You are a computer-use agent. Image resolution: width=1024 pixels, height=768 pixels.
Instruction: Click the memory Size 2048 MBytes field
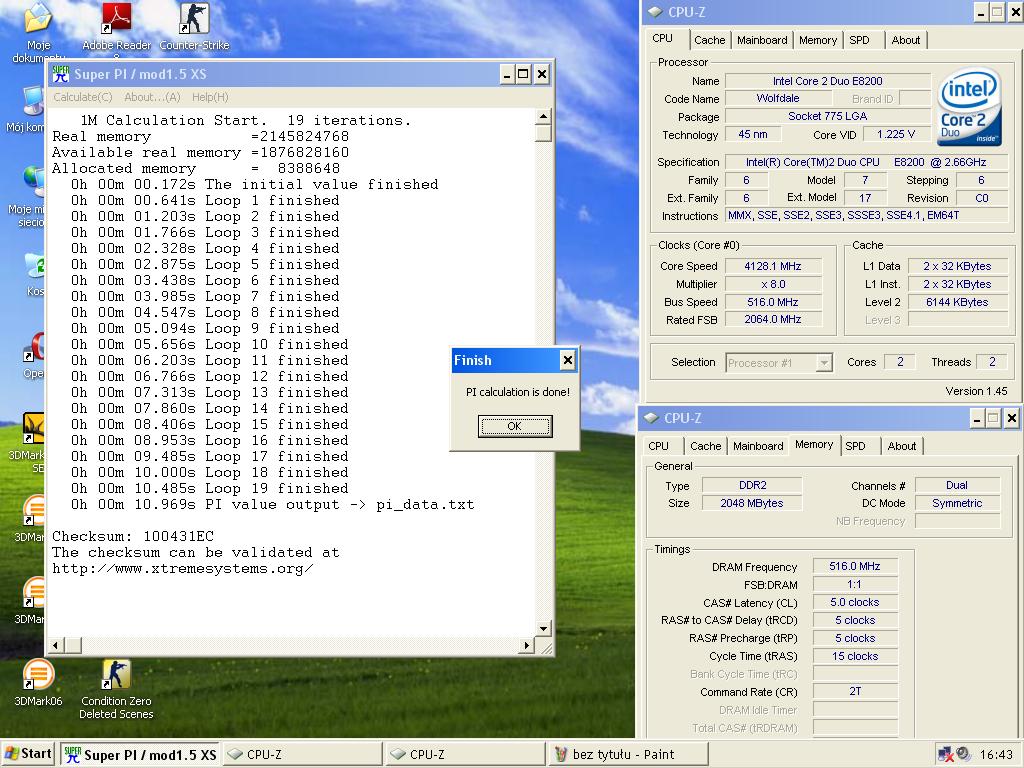click(x=752, y=503)
